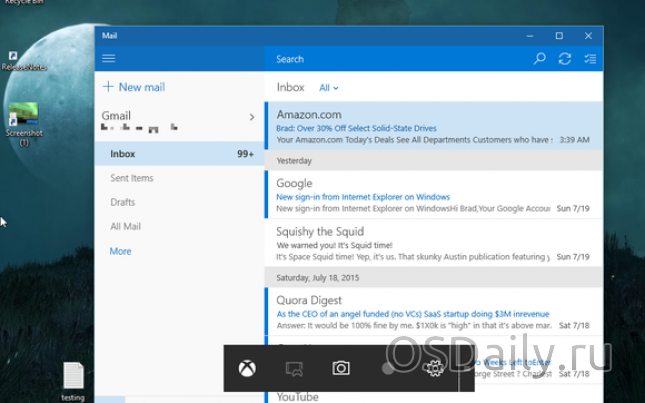
Task: Take a screenshot with the camera icon
Action: coord(341,369)
